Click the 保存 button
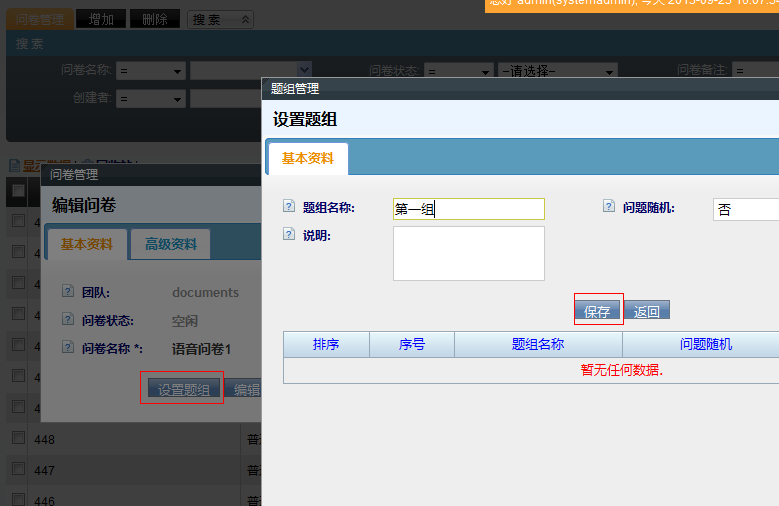779x506 pixels. (x=597, y=311)
